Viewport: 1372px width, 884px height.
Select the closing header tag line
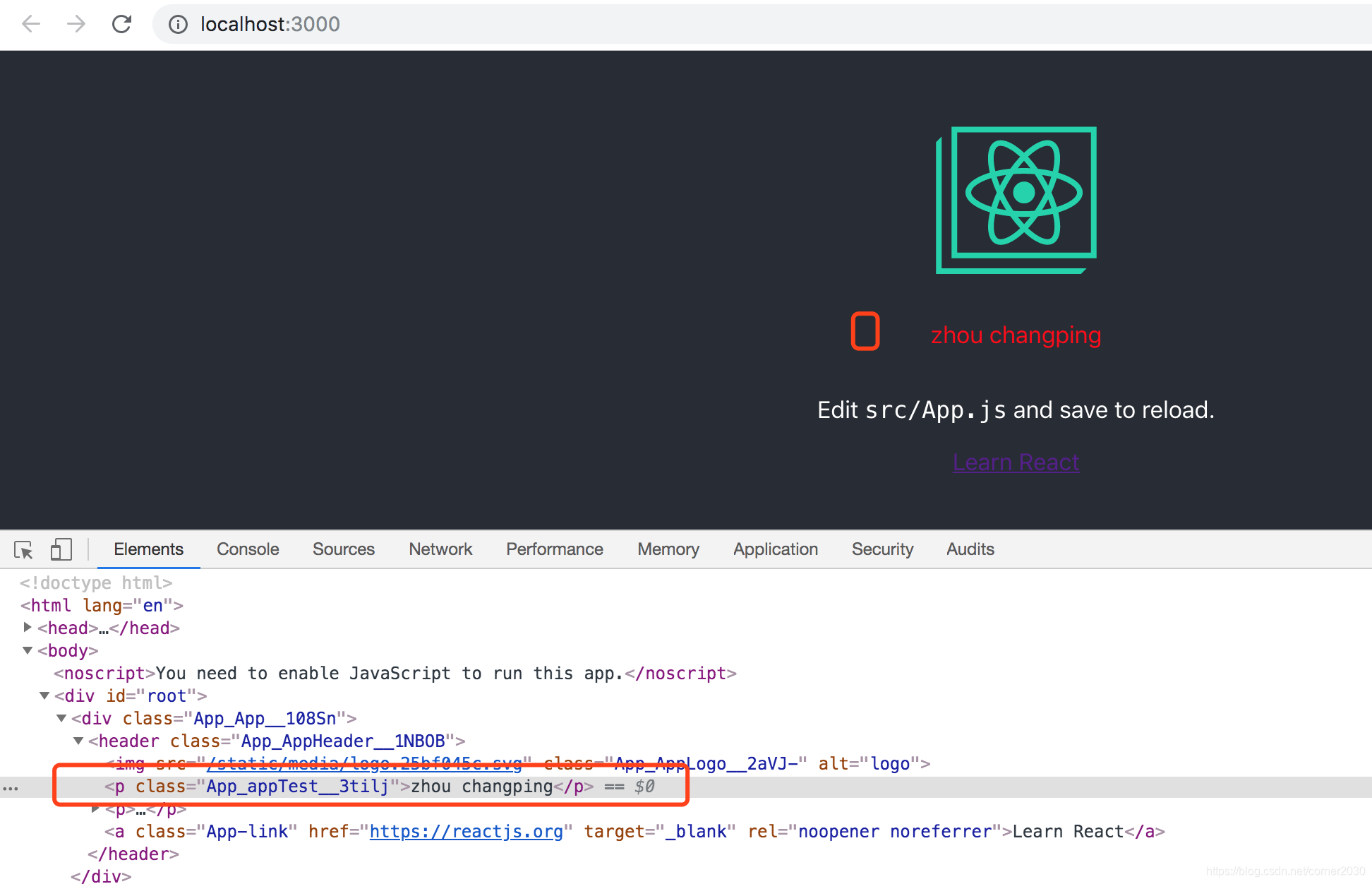tap(133, 854)
